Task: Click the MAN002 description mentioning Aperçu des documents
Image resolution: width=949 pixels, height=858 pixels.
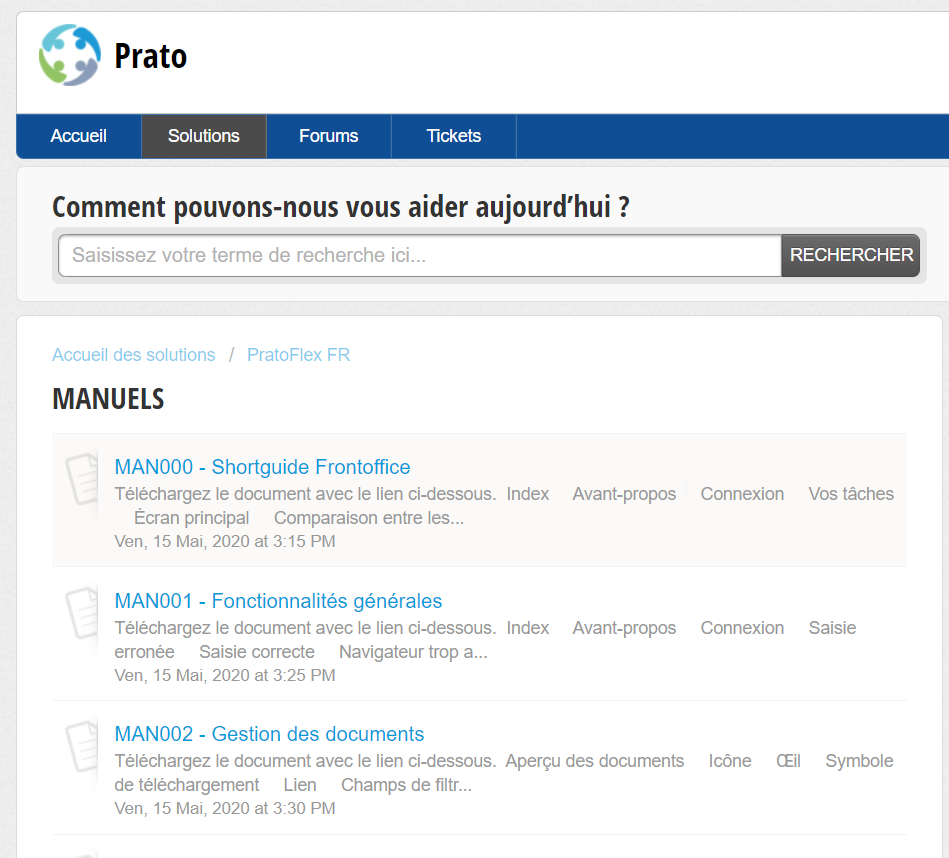Action: tap(504, 773)
